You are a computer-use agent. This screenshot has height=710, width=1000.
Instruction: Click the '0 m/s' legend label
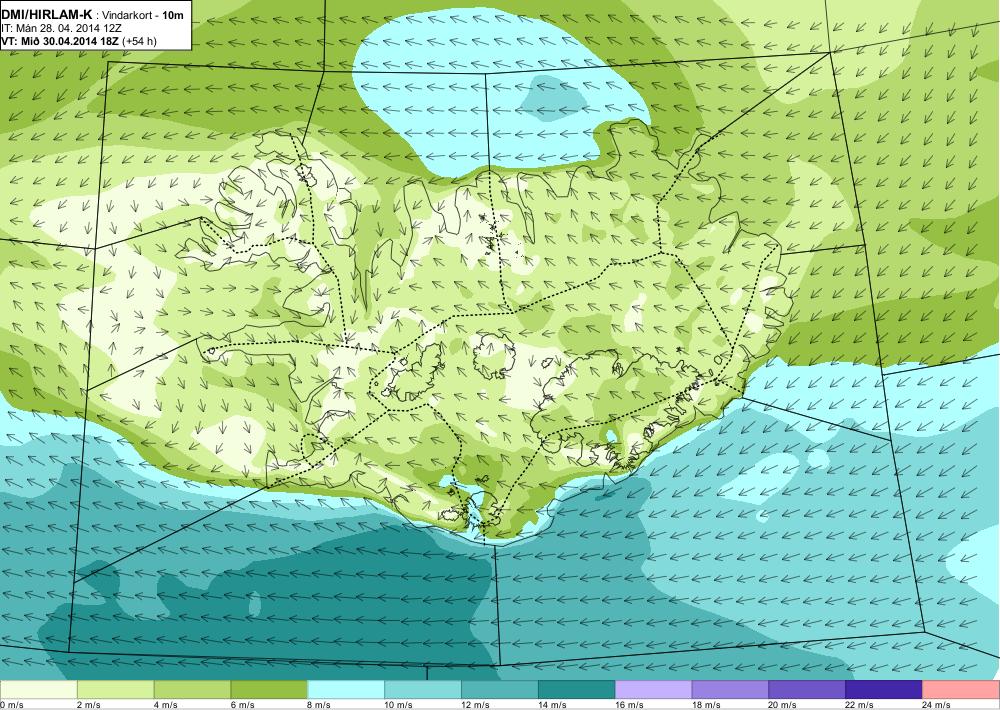point(11,705)
